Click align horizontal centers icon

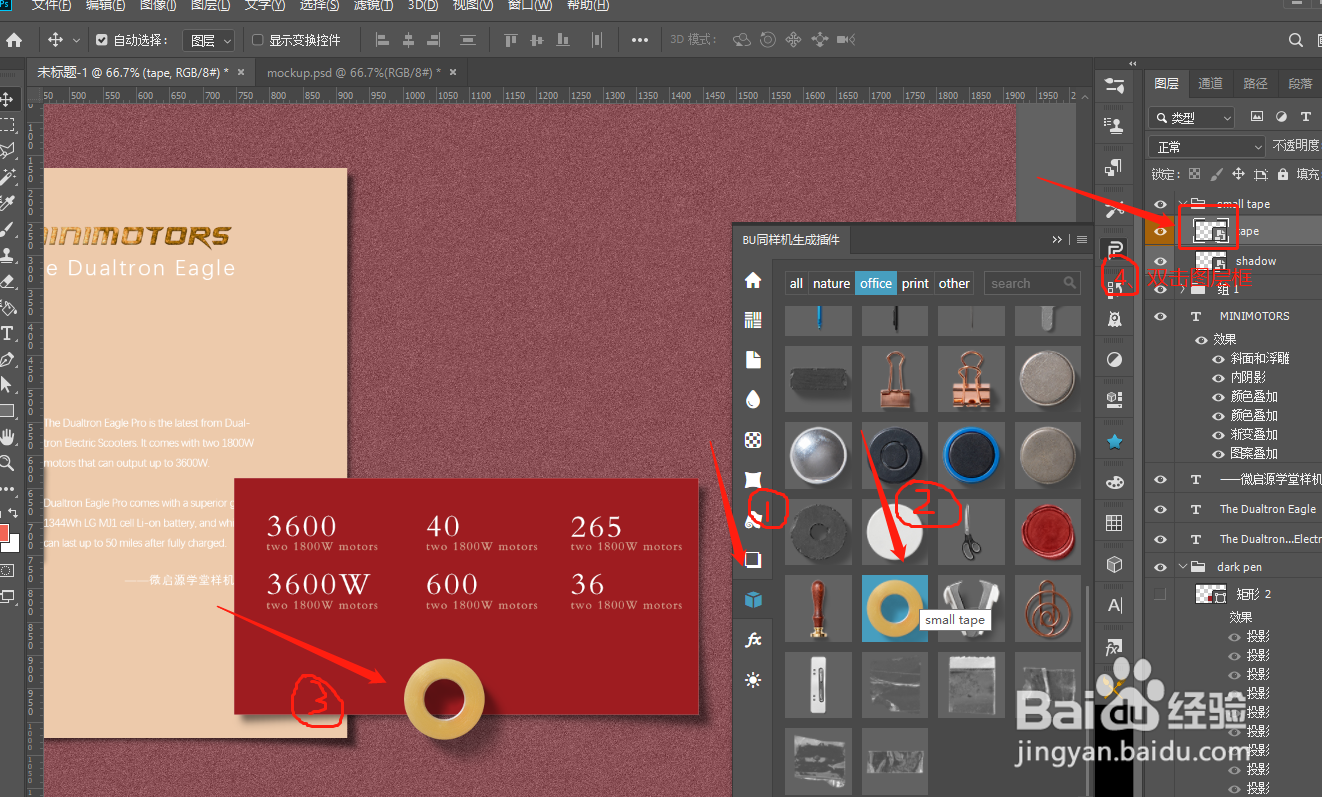408,40
